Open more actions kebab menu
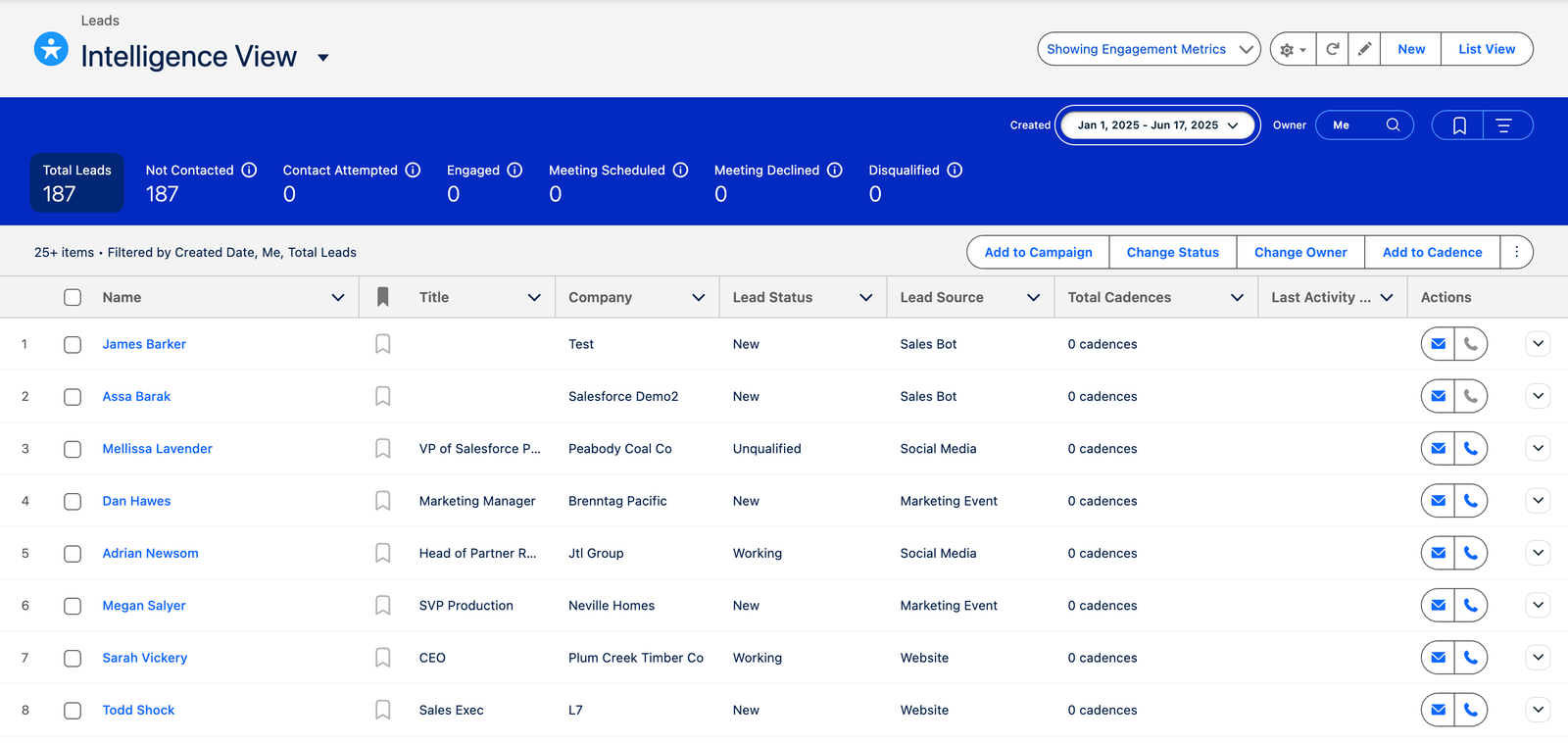 (x=1516, y=252)
